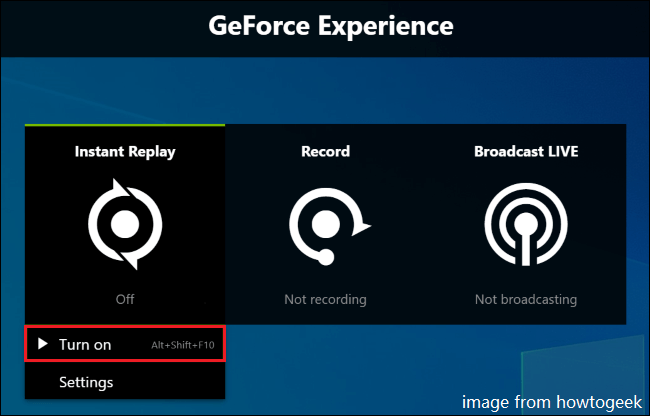
Task: Select Turn on in Instant Replay menu
Action: (x=125, y=344)
